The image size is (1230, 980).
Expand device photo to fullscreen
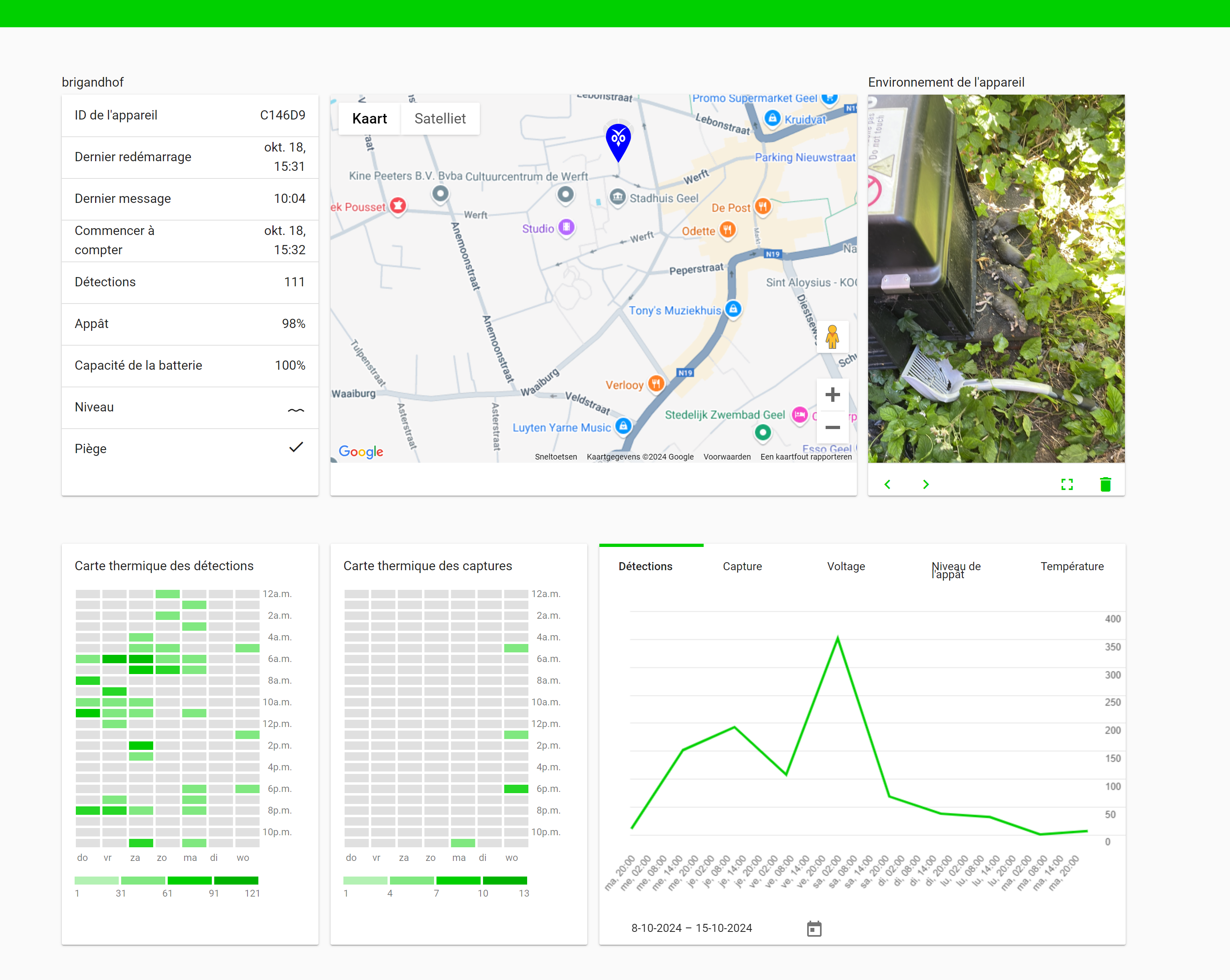[1067, 484]
